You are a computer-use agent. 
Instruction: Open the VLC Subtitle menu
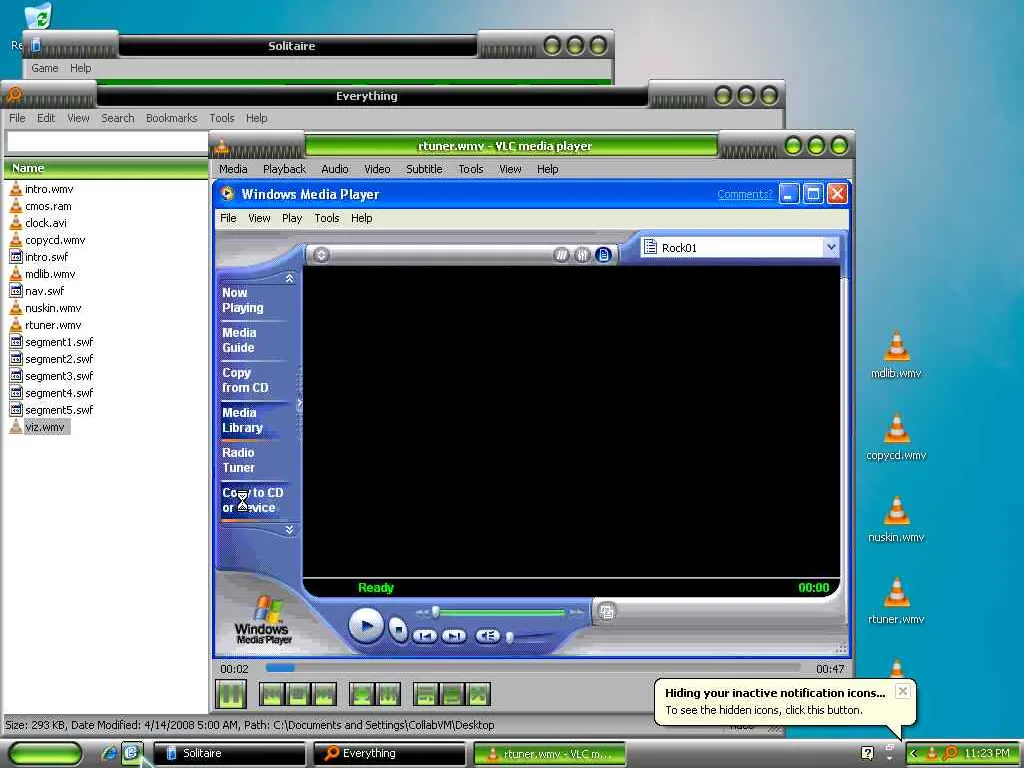tap(424, 169)
